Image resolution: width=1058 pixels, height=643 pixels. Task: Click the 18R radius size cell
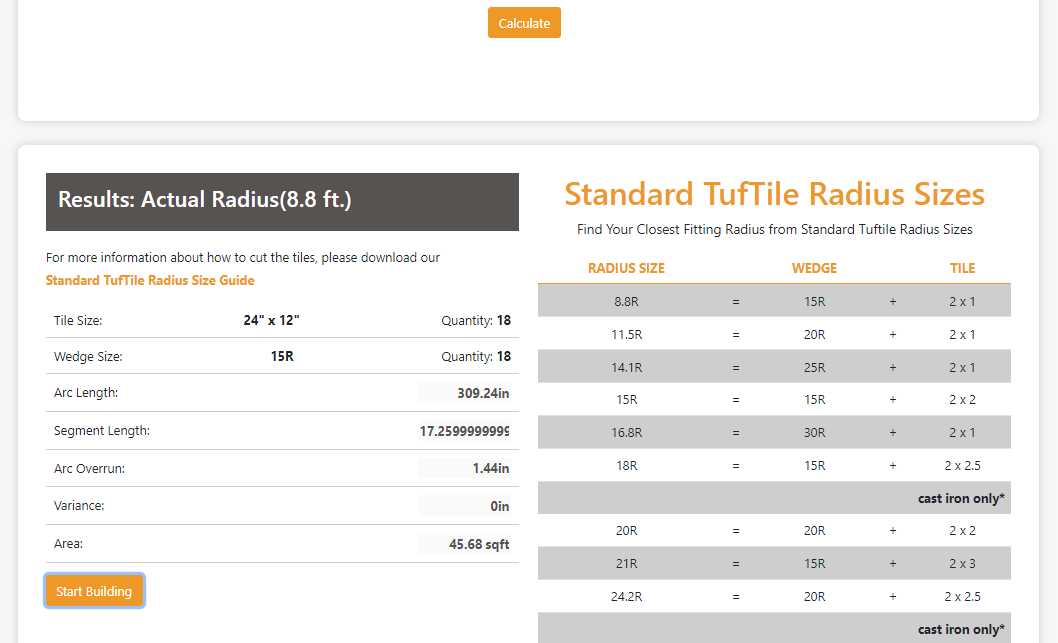point(626,466)
